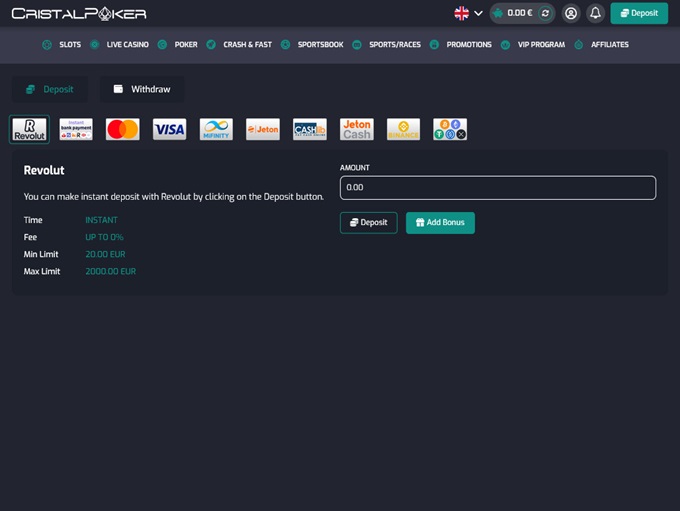The height and width of the screenshot is (511, 680).
Task: Switch to the Withdraw tab
Action: click(x=141, y=89)
